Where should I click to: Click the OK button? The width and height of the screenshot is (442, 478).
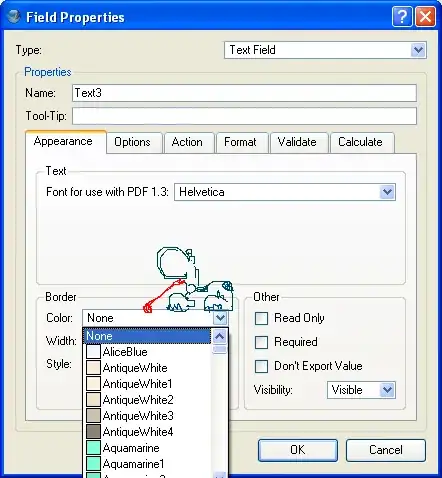tap(298, 450)
